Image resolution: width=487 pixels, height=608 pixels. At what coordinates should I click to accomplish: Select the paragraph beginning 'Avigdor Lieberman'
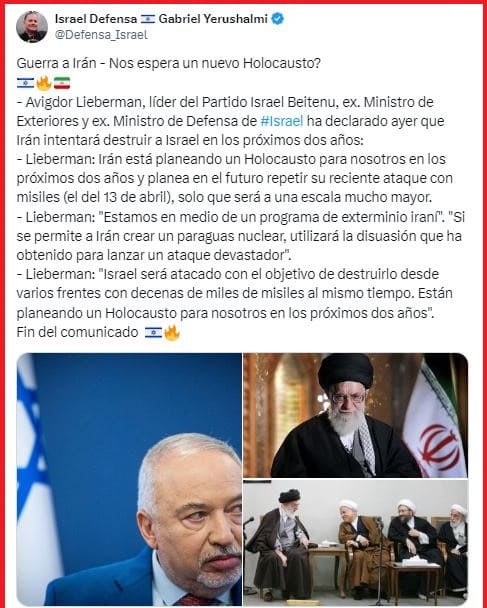pos(230,121)
